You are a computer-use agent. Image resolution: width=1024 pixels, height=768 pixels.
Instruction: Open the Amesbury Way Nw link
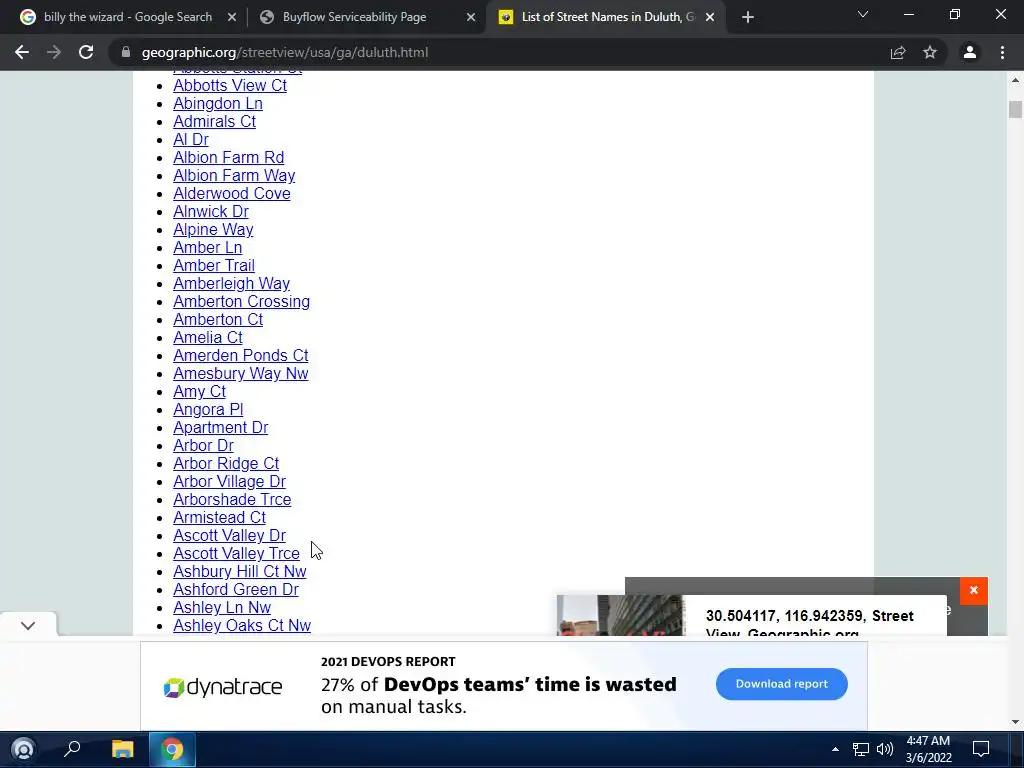click(240, 374)
